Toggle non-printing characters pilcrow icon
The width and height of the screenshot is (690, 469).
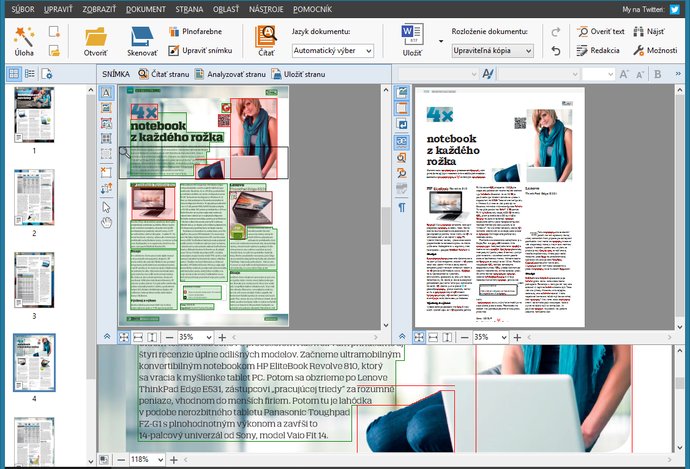(x=402, y=207)
